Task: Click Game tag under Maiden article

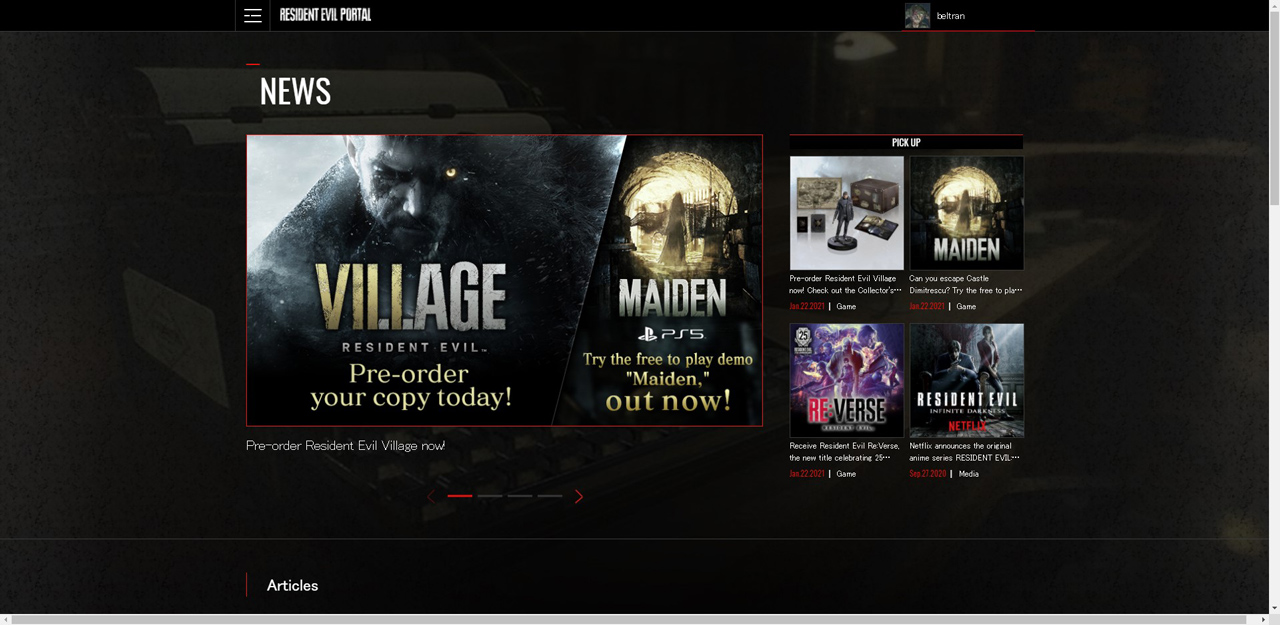Action: coord(966,307)
